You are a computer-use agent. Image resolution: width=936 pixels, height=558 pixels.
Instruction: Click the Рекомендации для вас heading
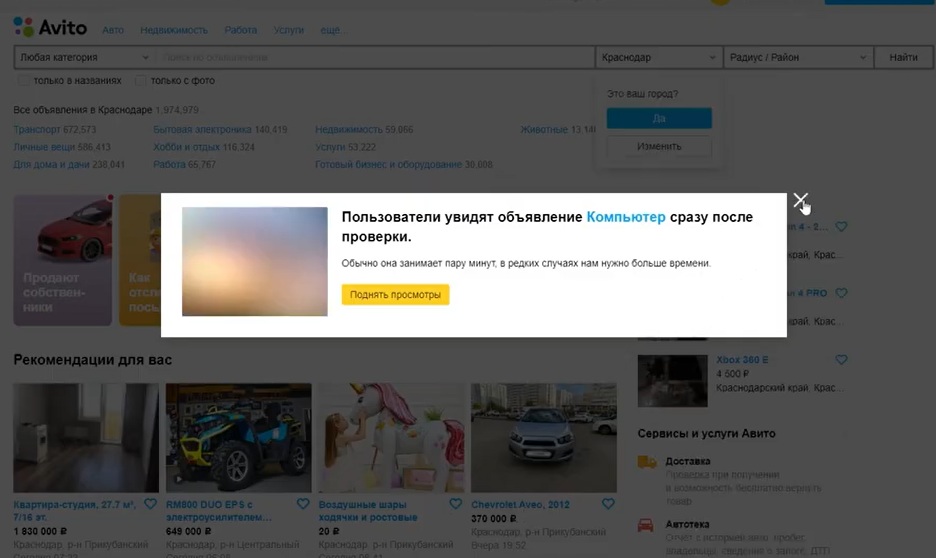coord(93,360)
